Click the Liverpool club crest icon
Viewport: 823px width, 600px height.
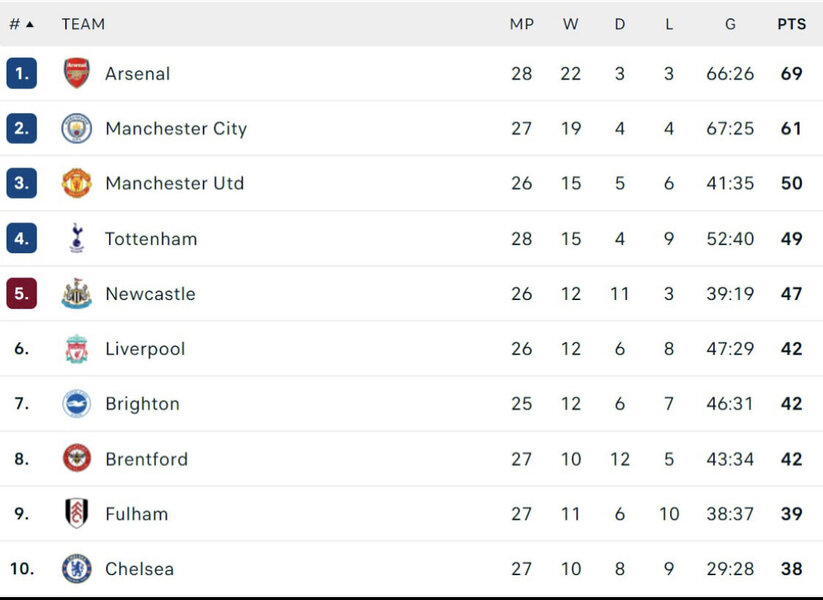(77, 349)
